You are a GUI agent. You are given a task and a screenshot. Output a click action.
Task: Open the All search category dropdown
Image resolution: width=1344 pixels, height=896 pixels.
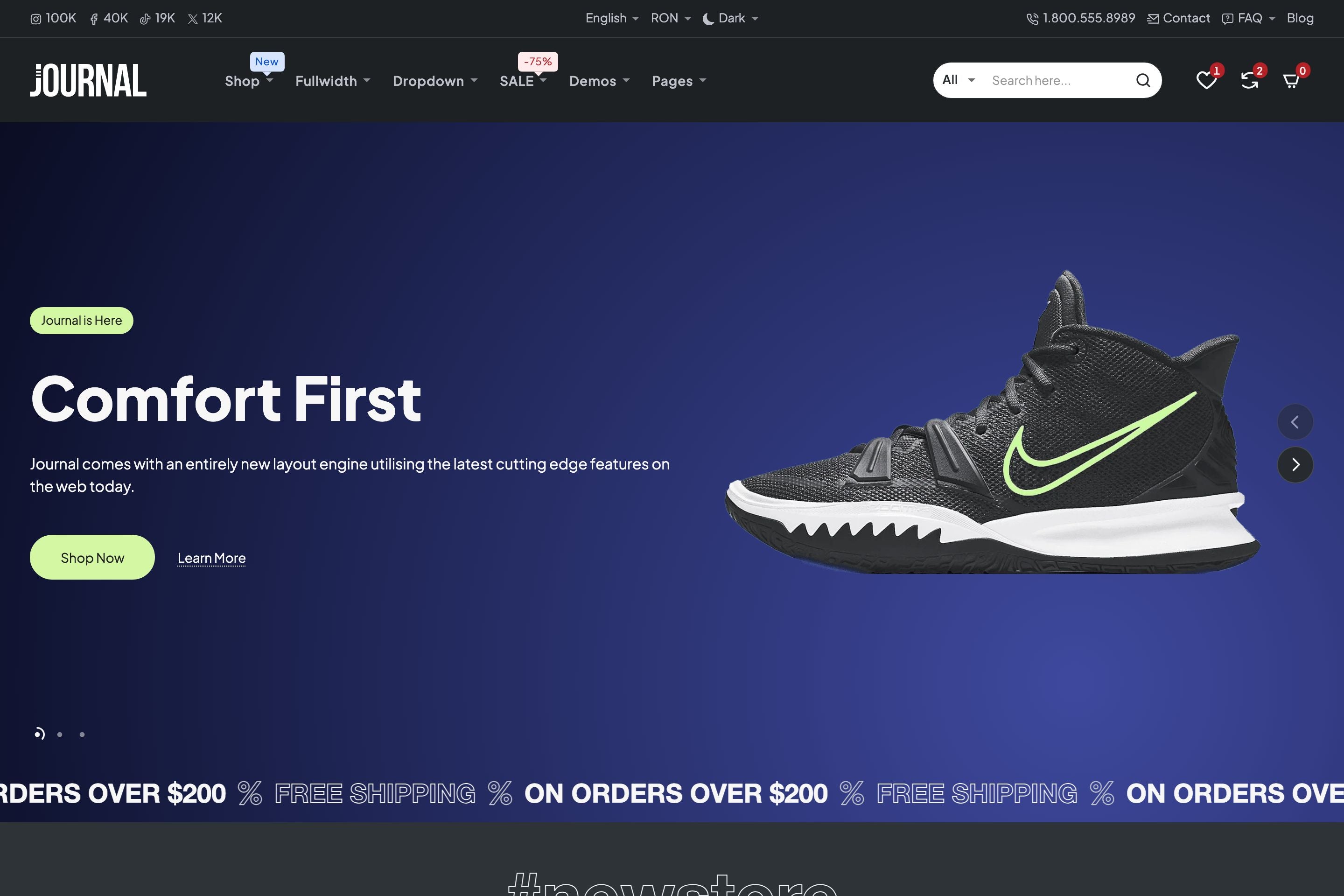pyautogui.click(x=958, y=80)
